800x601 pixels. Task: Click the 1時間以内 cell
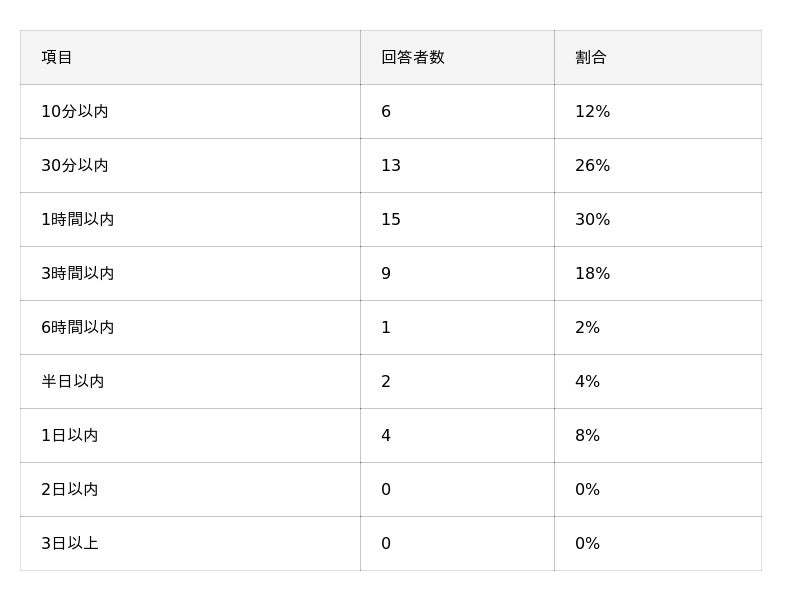pyautogui.click(x=78, y=220)
